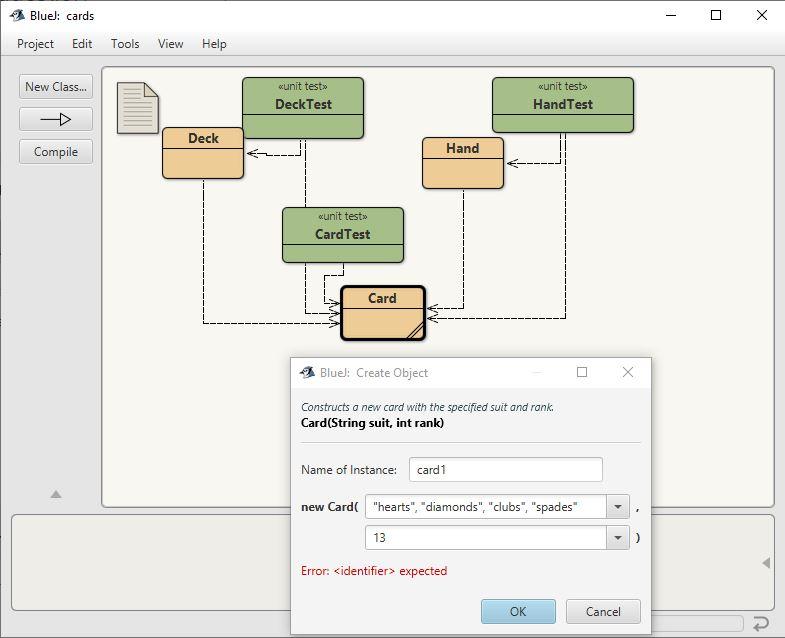Viewport: 785px width, 638px height.
Task: Open the Edit menu
Action: click(x=82, y=44)
